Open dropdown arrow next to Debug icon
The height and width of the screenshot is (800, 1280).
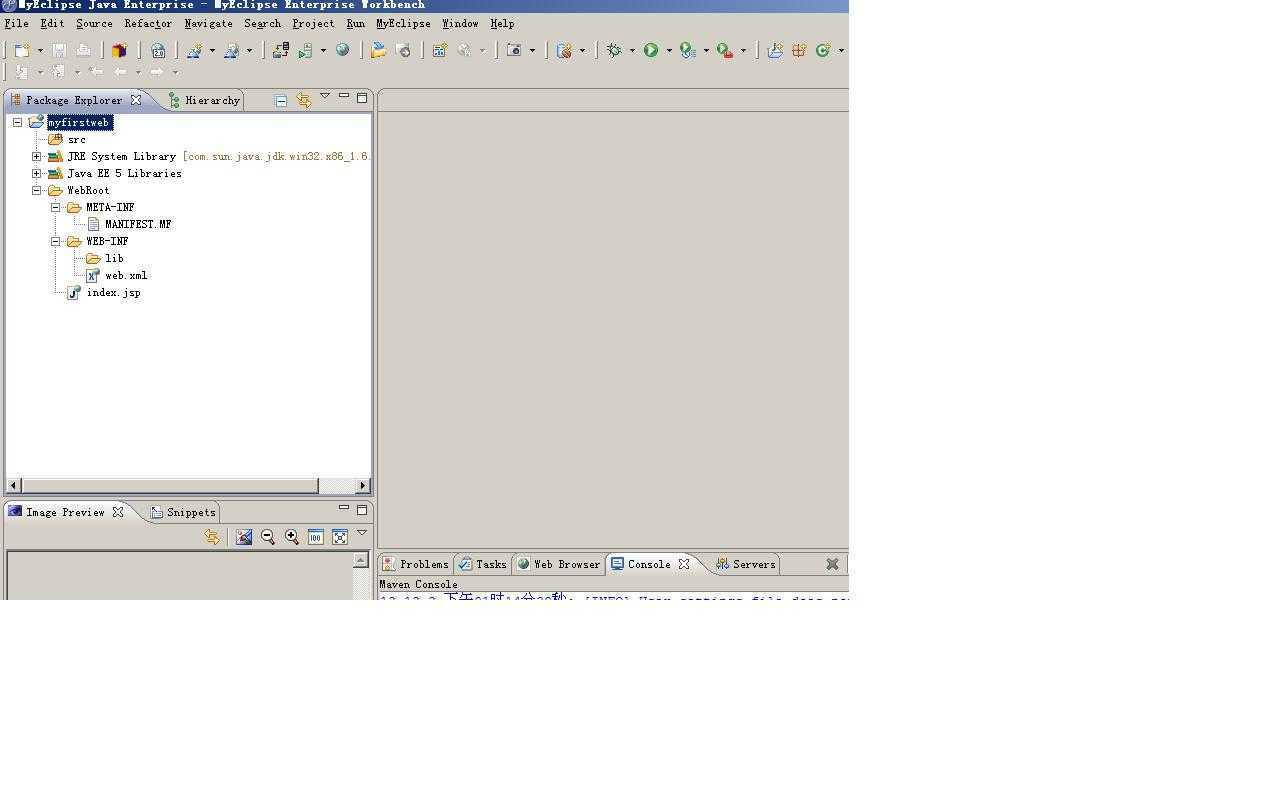click(632, 50)
